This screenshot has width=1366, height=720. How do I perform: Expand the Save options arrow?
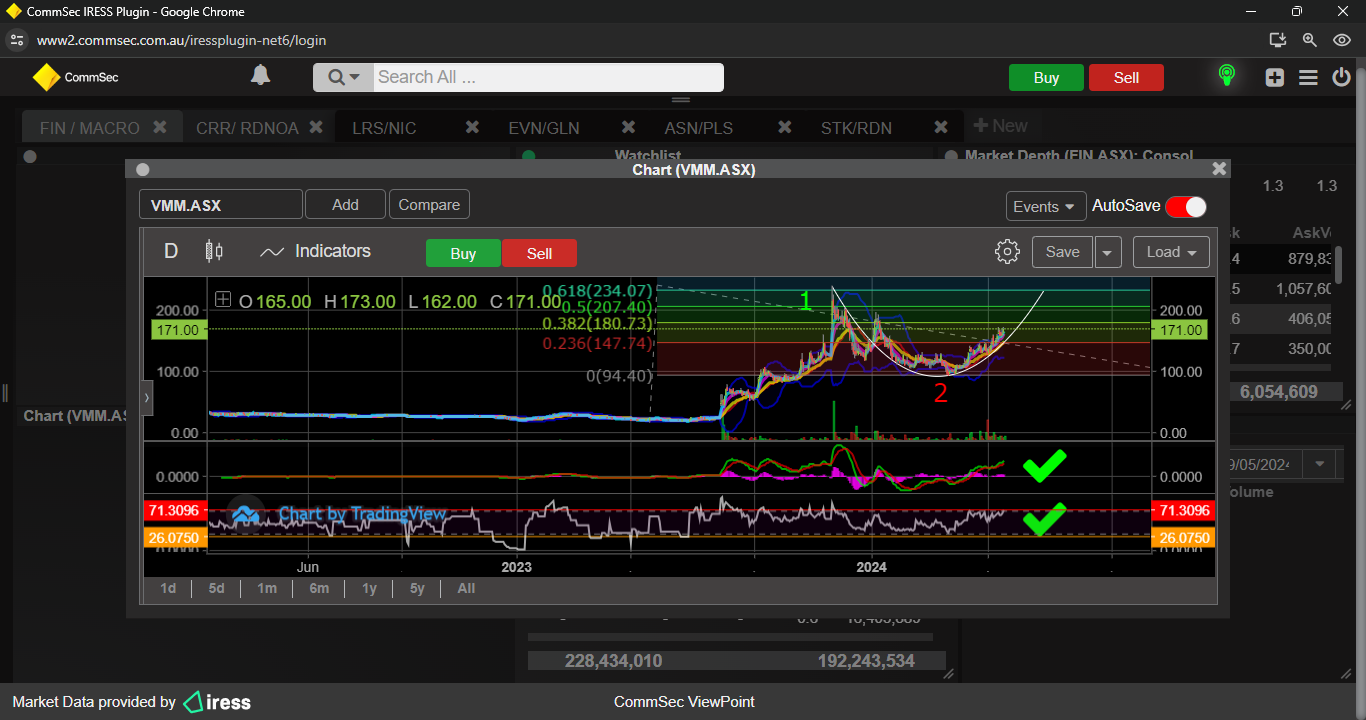pyautogui.click(x=1107, y=252)
